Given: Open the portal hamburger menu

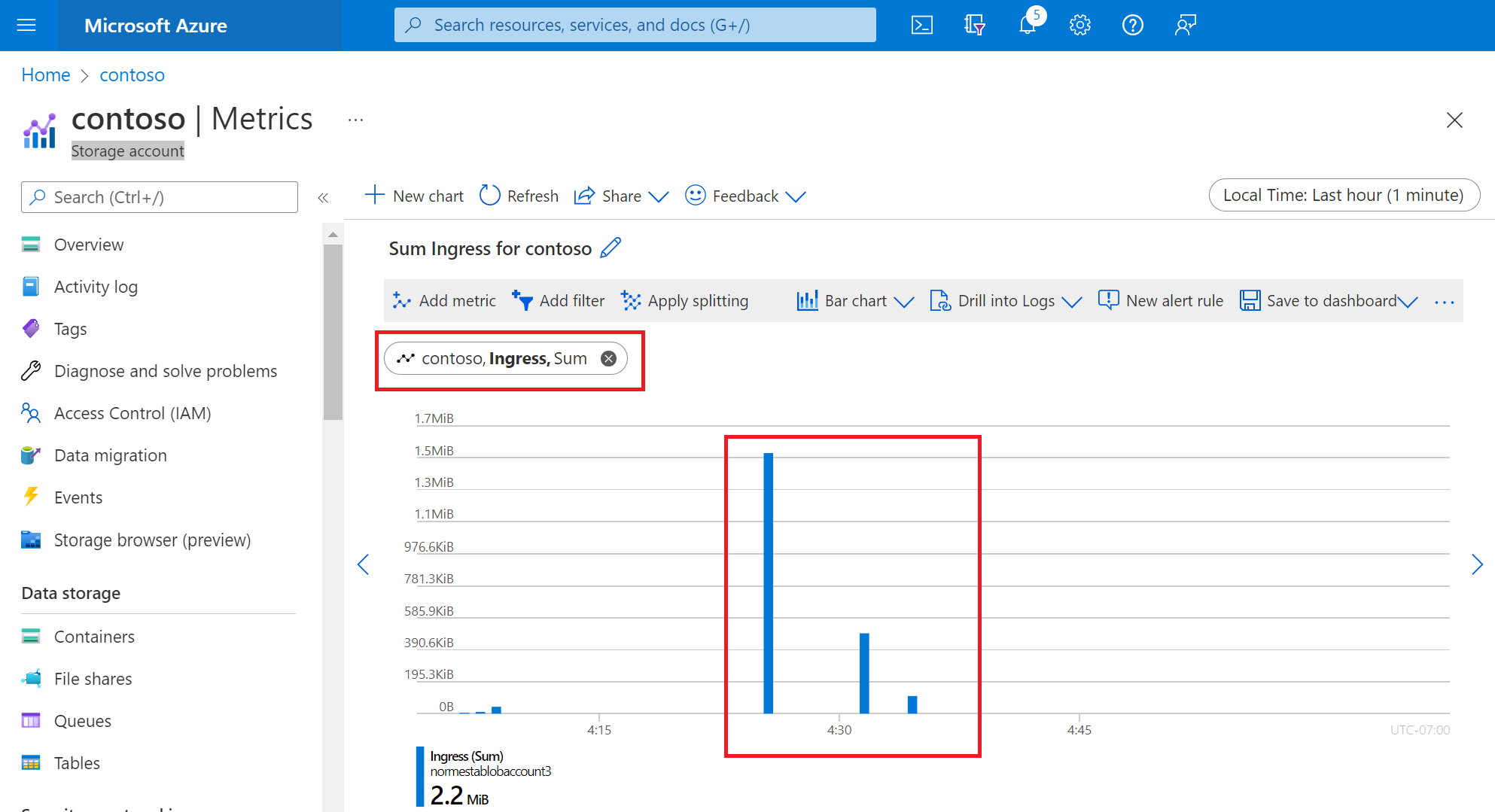Looking at the screenshot, I should tap(26, 26).
